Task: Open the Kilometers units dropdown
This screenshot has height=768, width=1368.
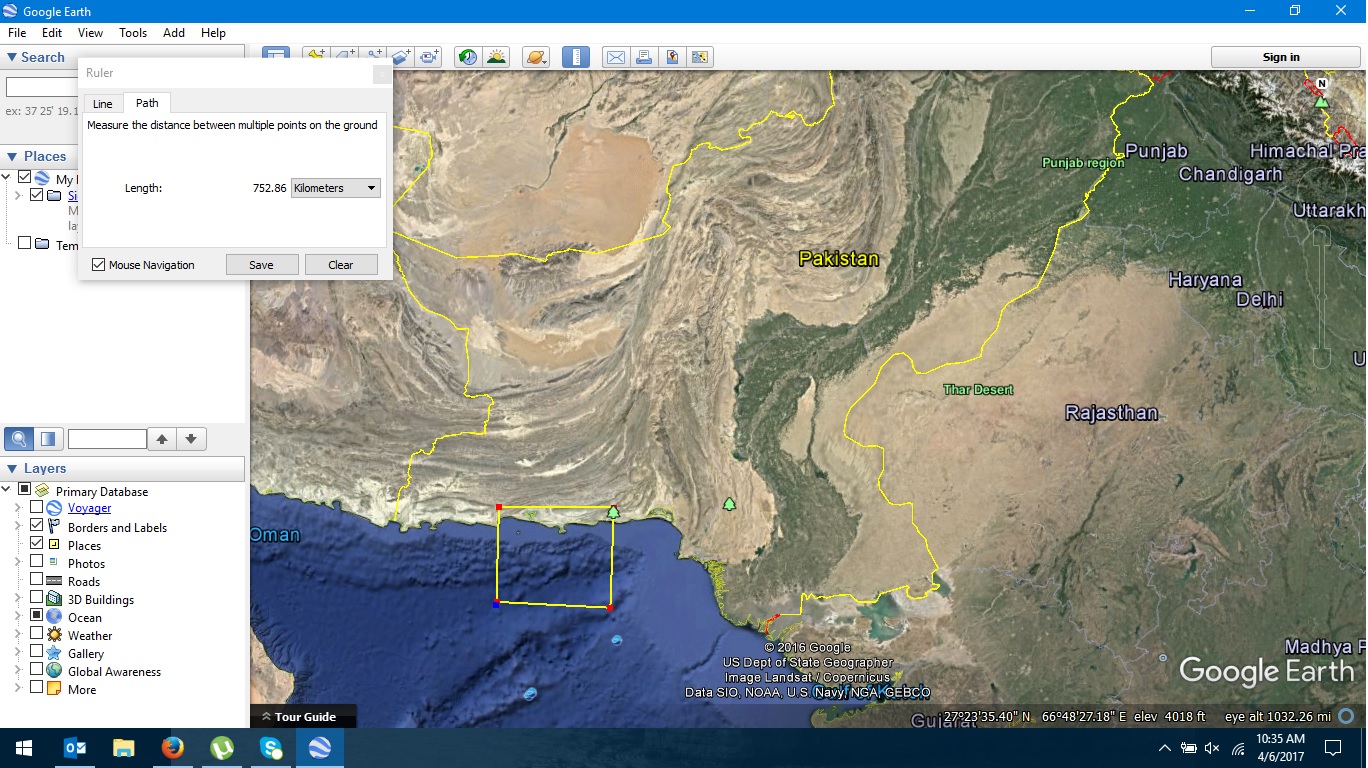Action: coord(335,188)
